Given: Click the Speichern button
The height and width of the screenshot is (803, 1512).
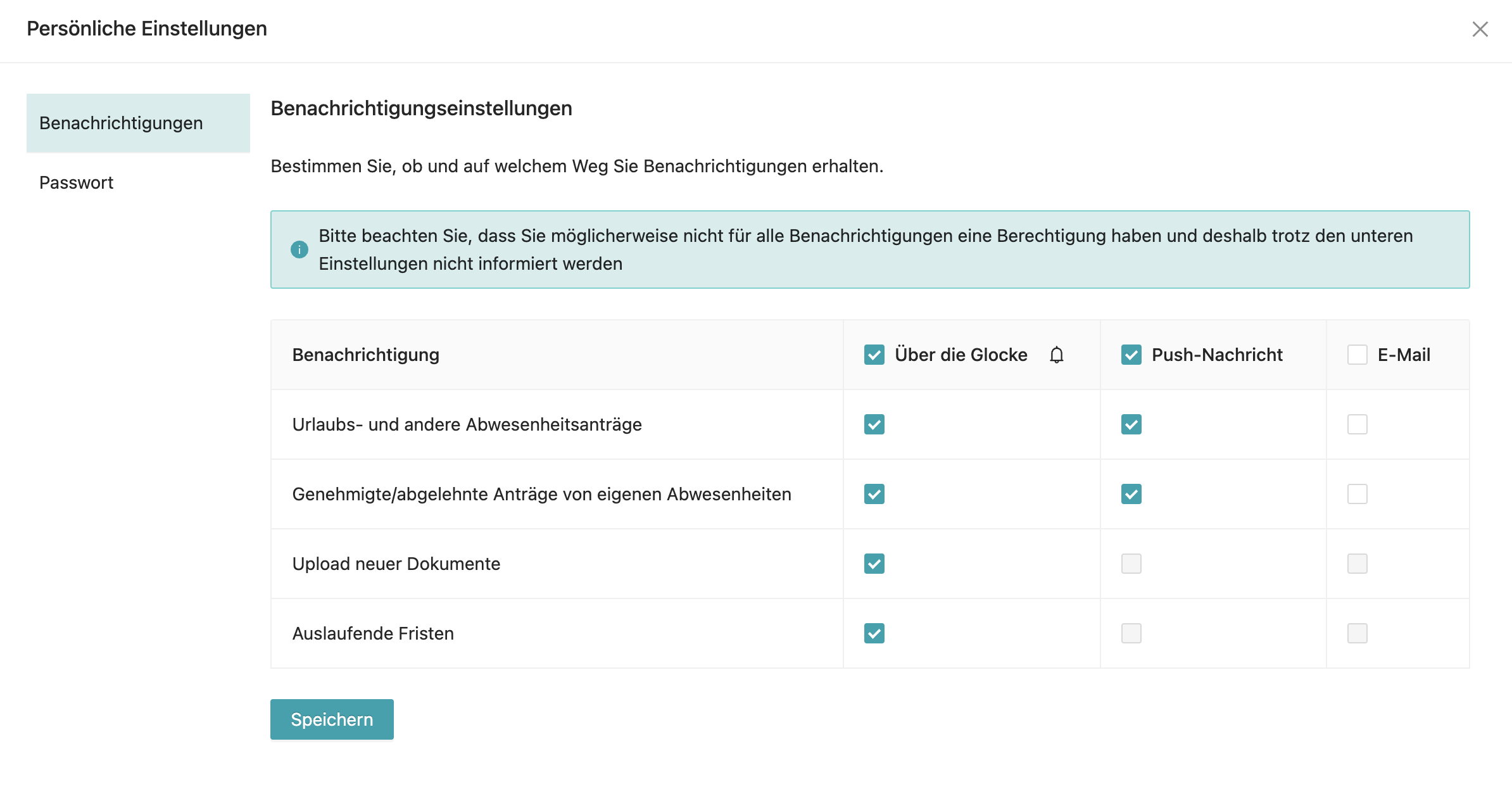Looking at the screenshot, I should (x=331, y=719).
